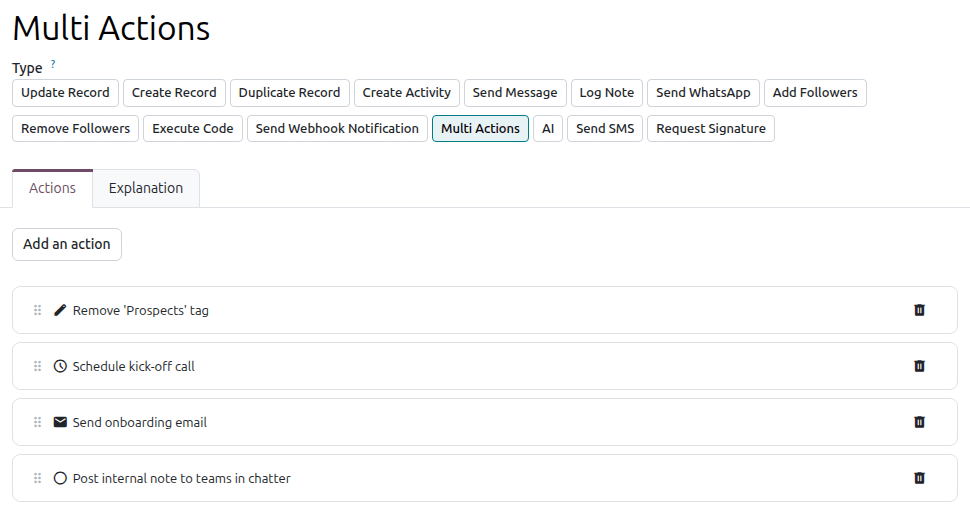Click circle icon beside Post internal note
The image size is (970, 516).
click(x=60, y=478)
